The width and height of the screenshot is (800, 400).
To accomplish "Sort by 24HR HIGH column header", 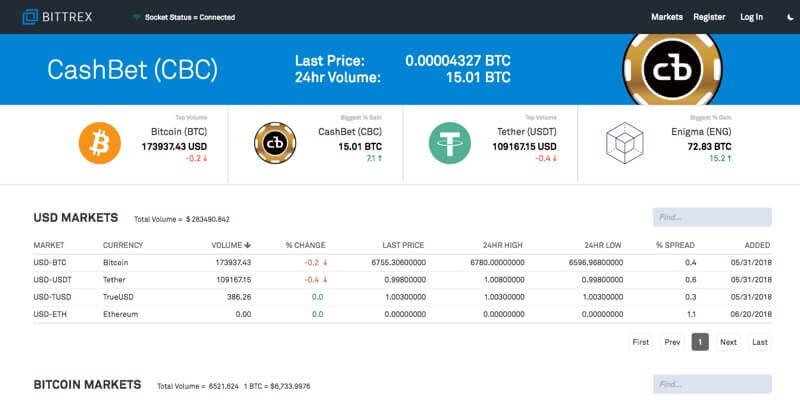I will tap(503, 245).
